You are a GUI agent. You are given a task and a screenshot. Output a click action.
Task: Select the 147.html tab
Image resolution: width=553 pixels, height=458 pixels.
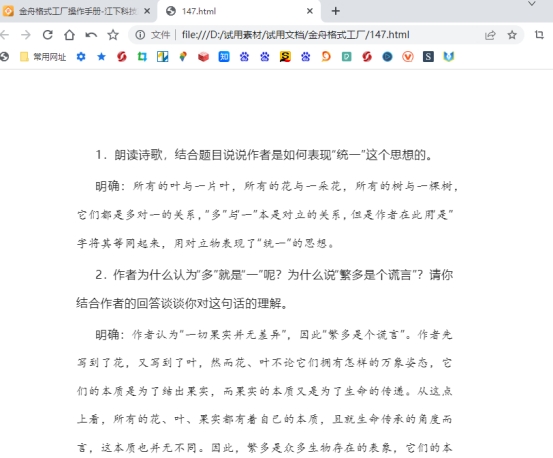[240, 11]
